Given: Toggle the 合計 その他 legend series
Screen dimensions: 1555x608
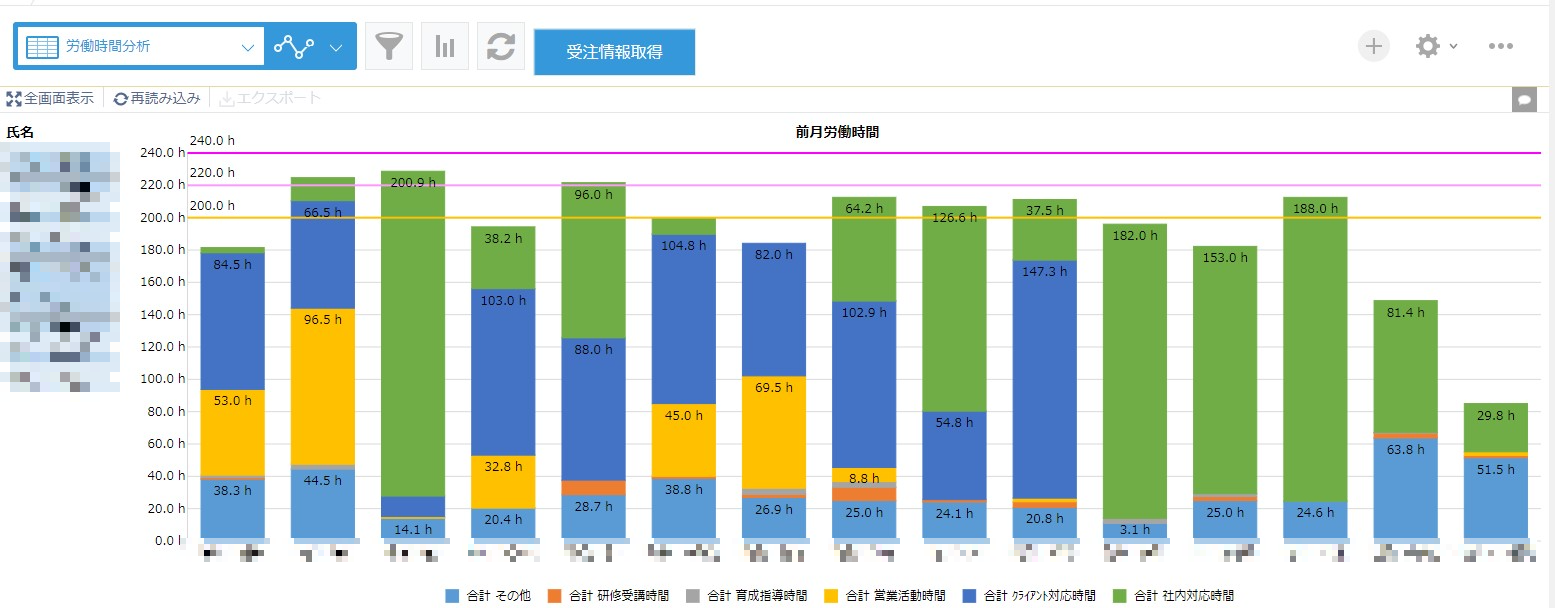Looking at the screenshot, I should pyautogui.click(x=490, y=596).
